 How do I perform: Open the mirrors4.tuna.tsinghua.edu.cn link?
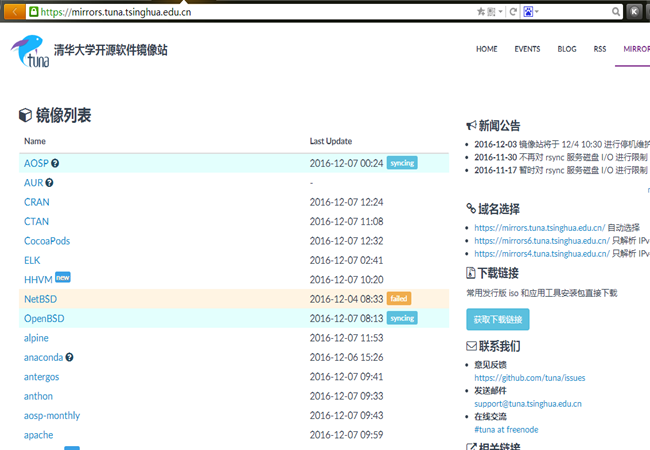tap(542, 254)
